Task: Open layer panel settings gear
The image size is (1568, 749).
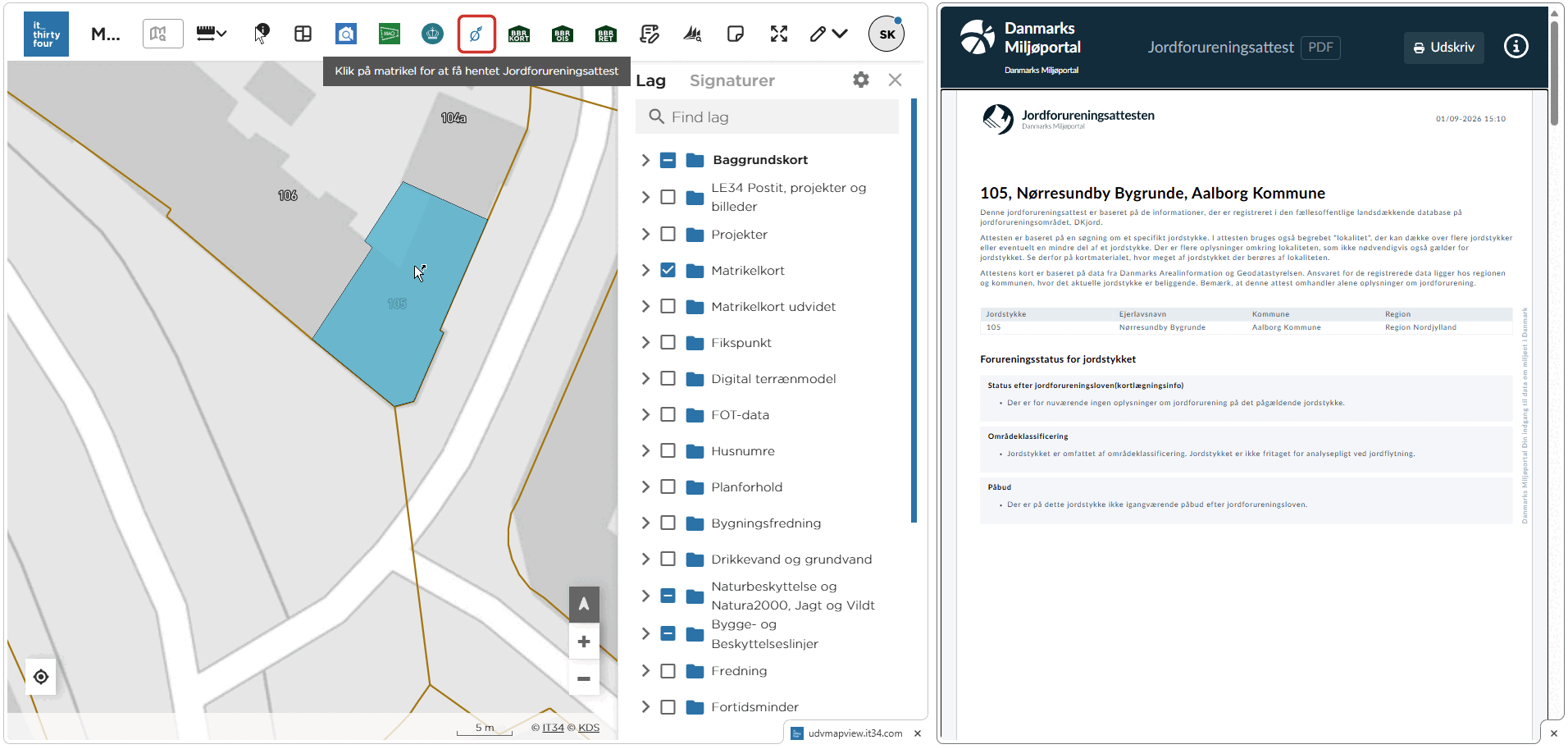Action: 861,80
